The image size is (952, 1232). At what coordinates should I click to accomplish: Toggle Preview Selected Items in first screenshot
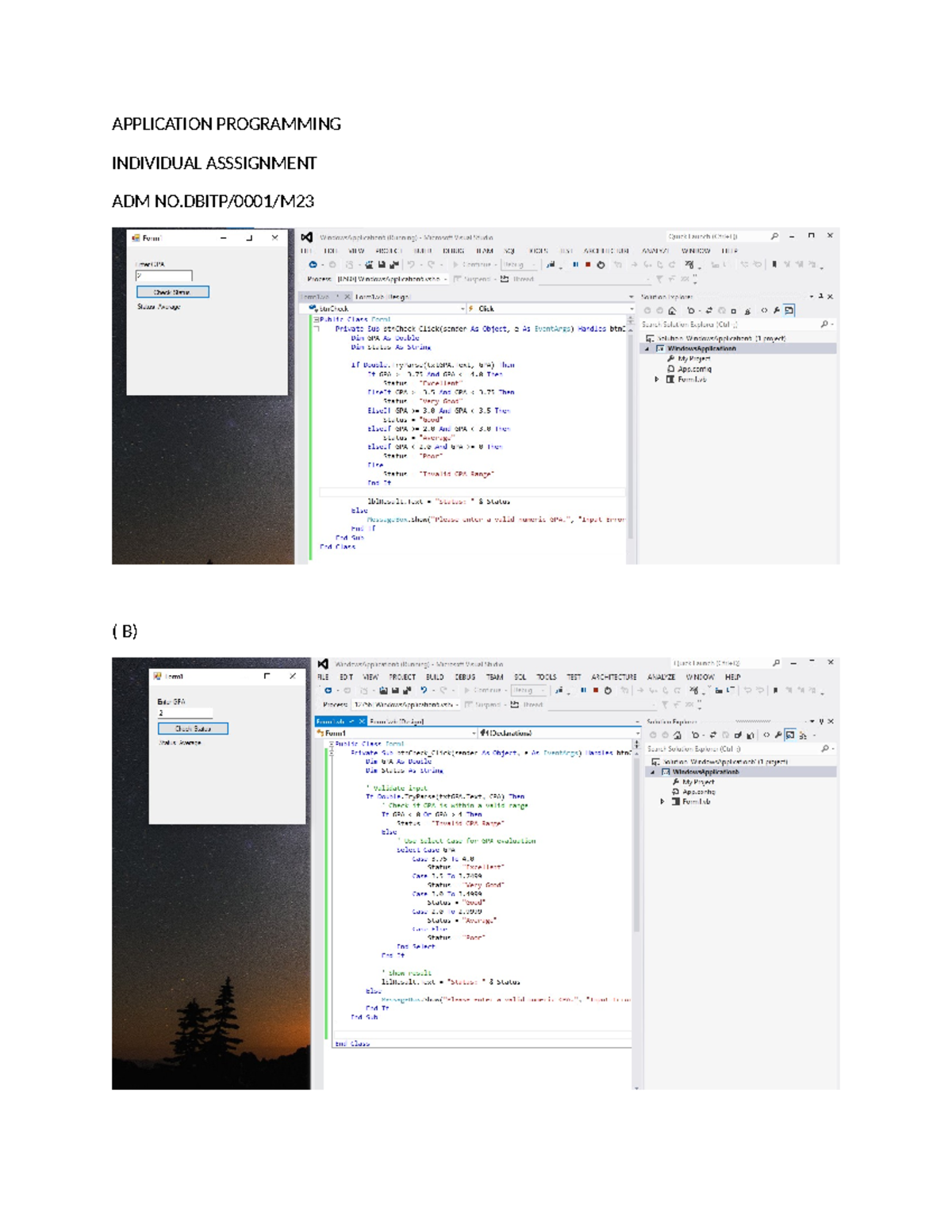tap(789, 311)
